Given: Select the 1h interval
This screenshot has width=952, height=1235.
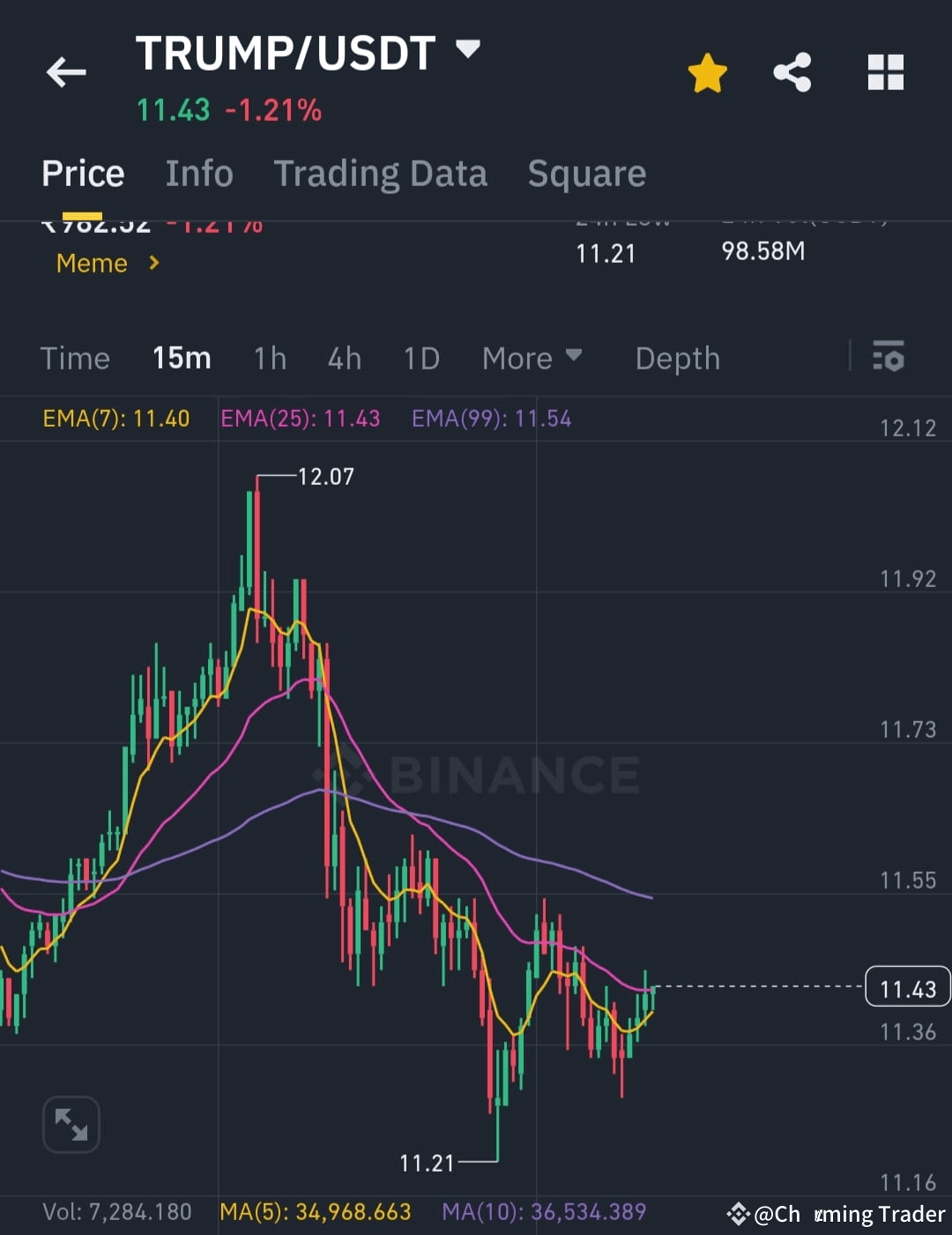Looking at the screenshot, I should click(270, 358).
